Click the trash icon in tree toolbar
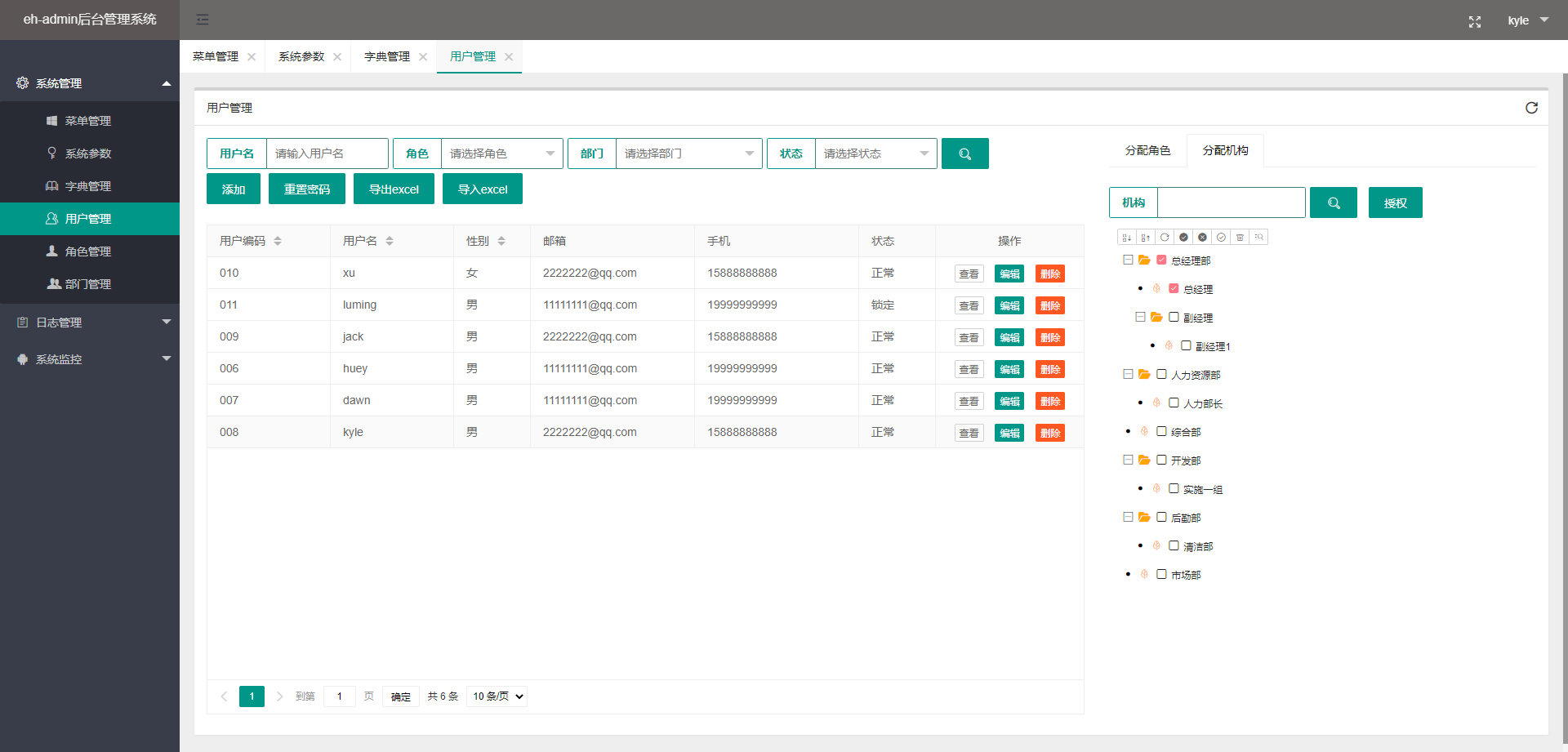The image size is (1568, 752). pyautogui.click(x=1240, y=238)
